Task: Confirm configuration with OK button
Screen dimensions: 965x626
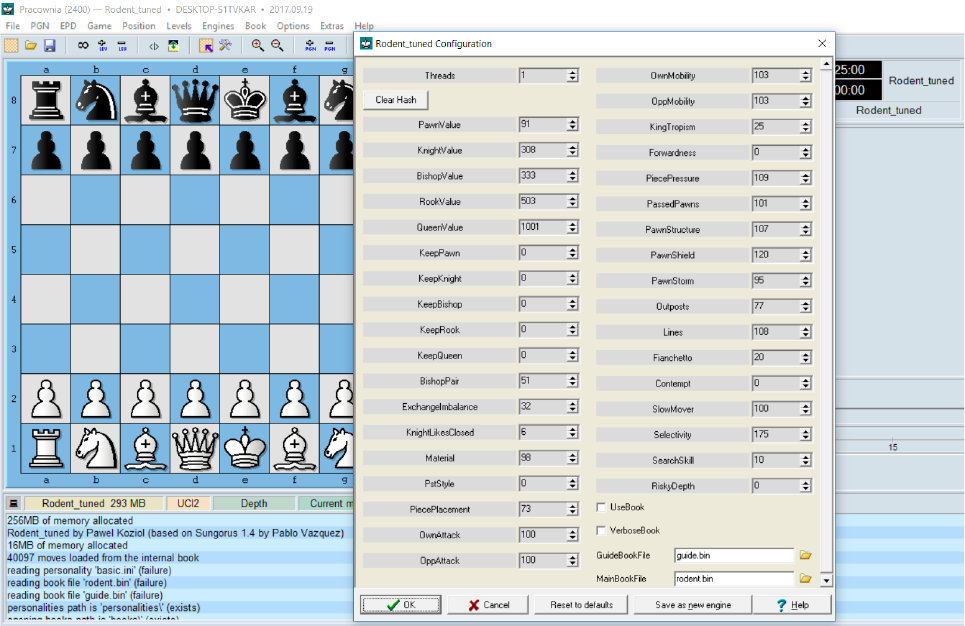Action: point(401,605)
